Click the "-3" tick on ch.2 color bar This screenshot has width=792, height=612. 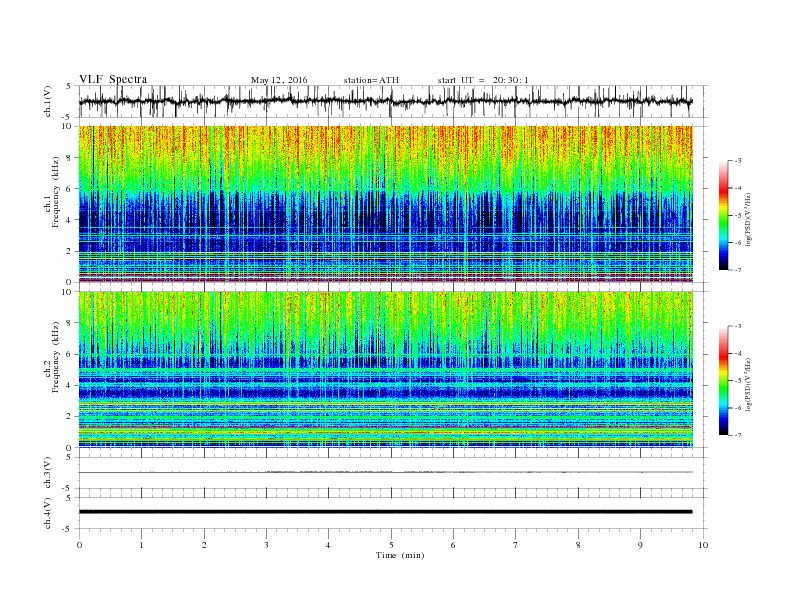(x=736, y=326)
